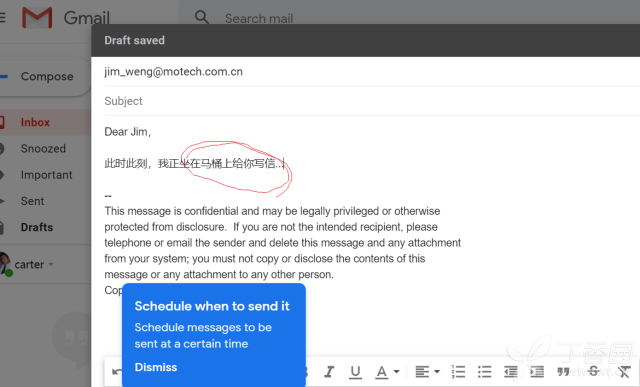Open the text color picker
The width and height of the screenshot is (640, 387).
(x=387, y=371)
